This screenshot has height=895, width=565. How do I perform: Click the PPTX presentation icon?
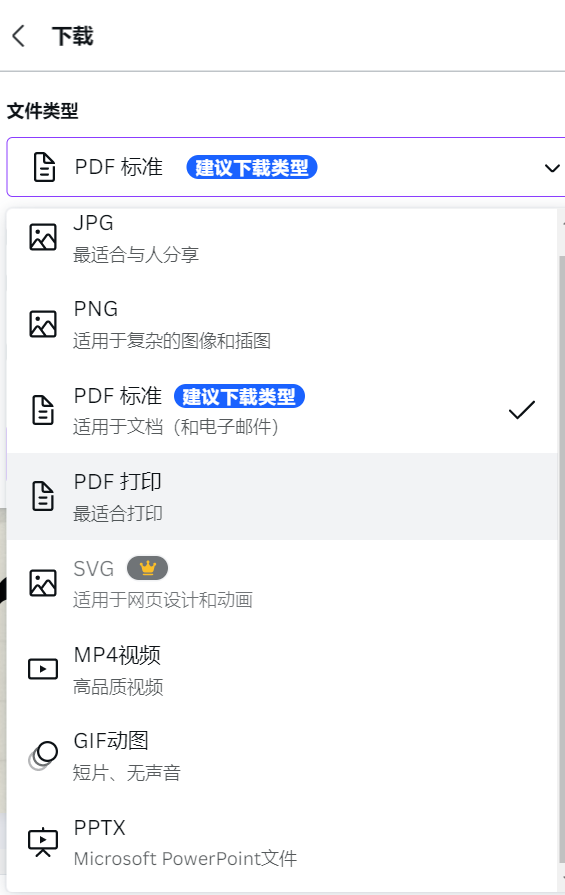tap(43, 842)
